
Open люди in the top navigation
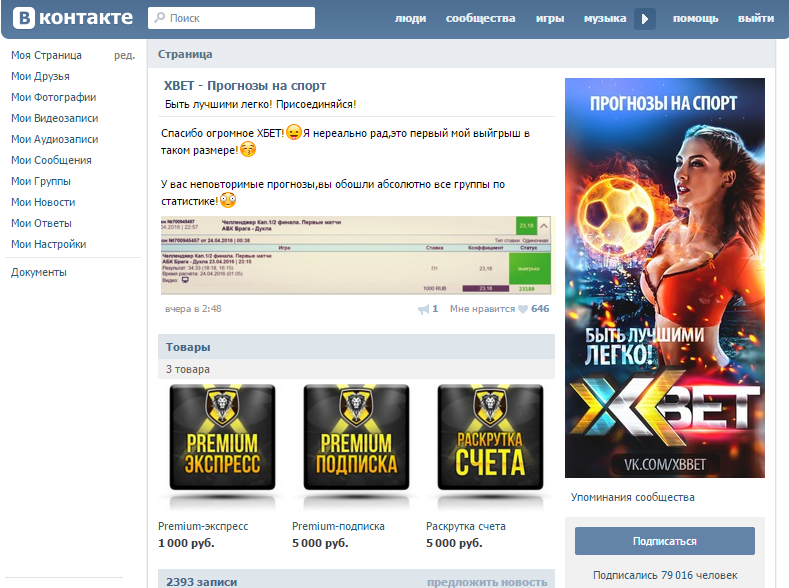tap(410, 18)
